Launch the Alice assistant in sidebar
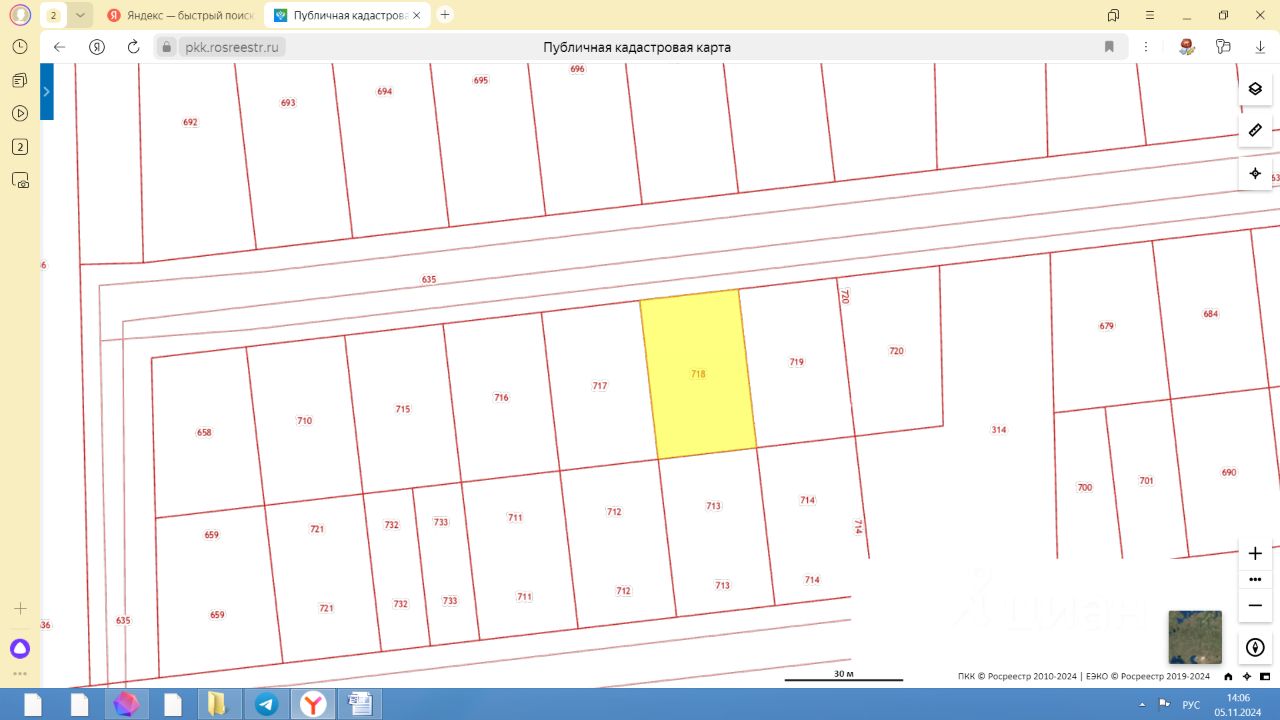The image size is (1280, 720). click(20, 648)
